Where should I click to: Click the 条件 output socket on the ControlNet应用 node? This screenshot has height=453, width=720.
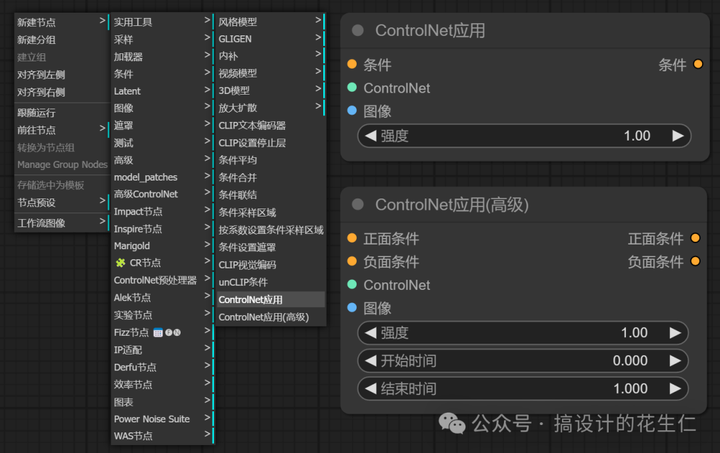pyautogui.click(x=698, y=64)
